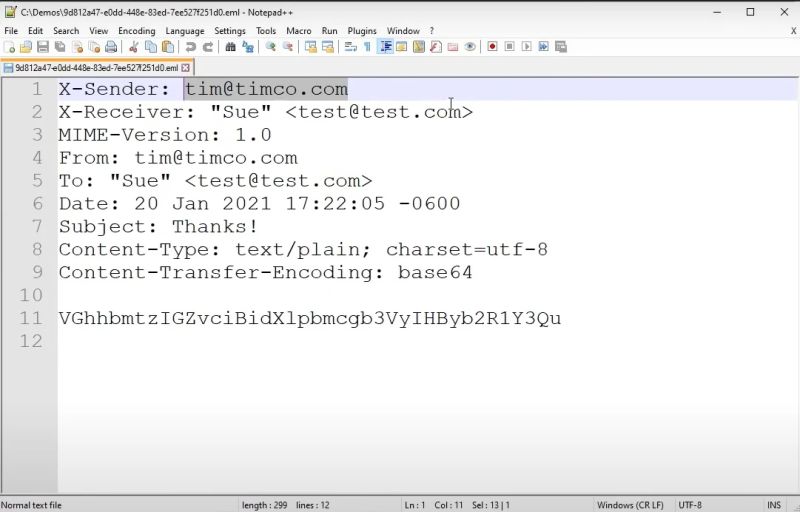Click the UTF-8 encoding status entry

click(x=690, y=505)
